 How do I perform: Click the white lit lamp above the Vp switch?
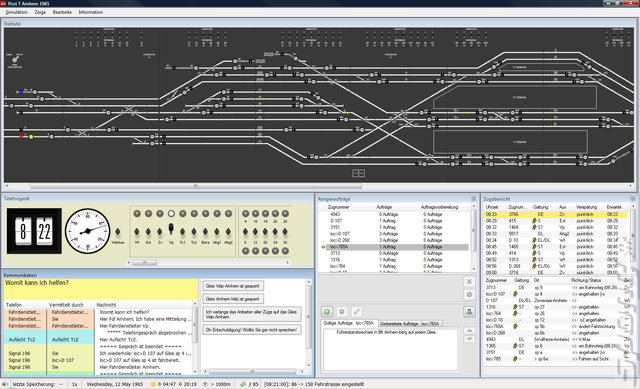[x=171, y=213]
